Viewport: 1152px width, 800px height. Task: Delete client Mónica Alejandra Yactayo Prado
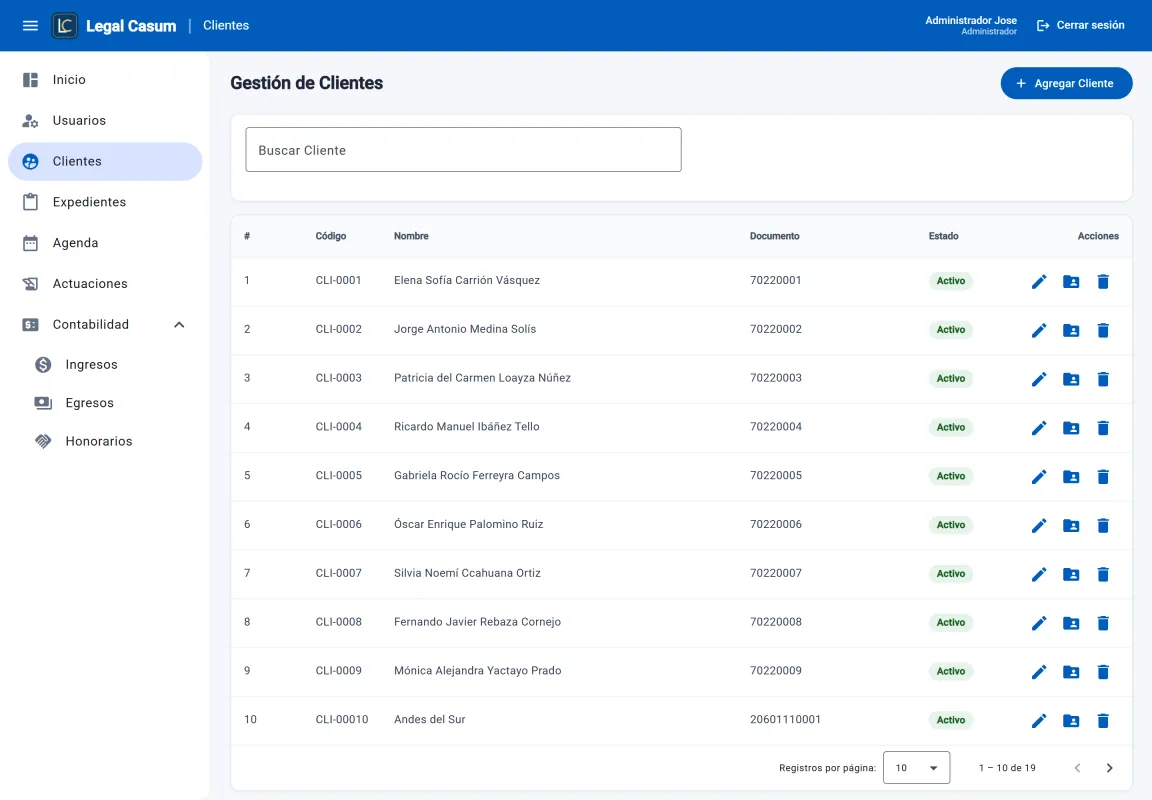(x=1103, y=672)
